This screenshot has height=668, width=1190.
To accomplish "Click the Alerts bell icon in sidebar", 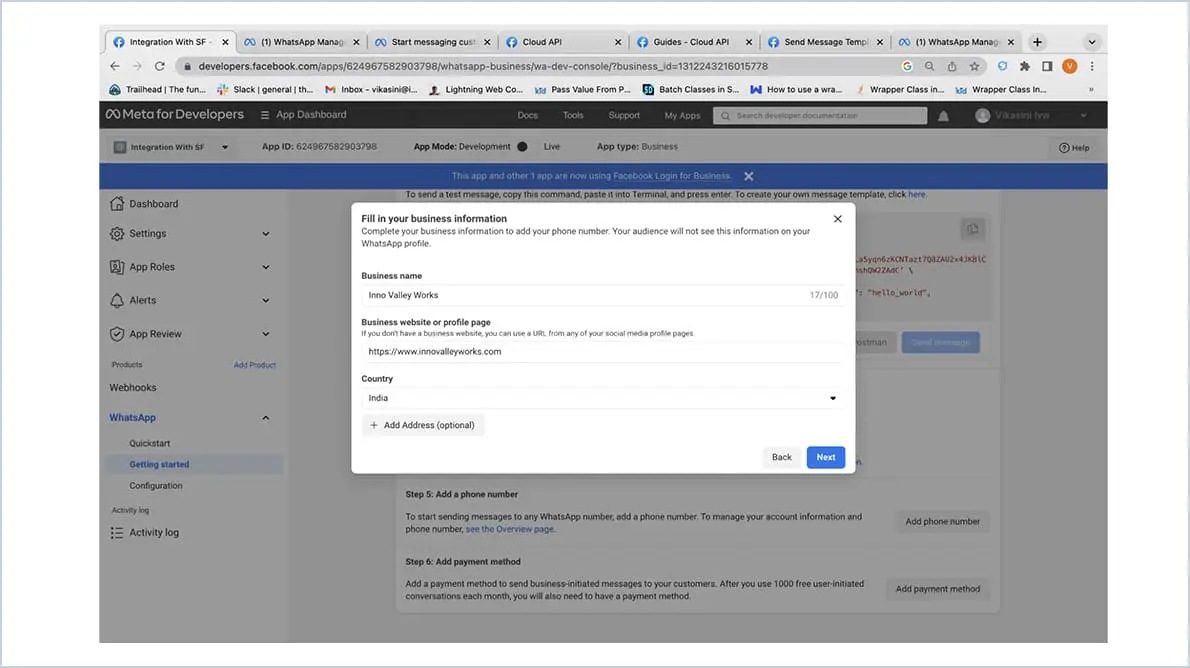I will [117, 301].
